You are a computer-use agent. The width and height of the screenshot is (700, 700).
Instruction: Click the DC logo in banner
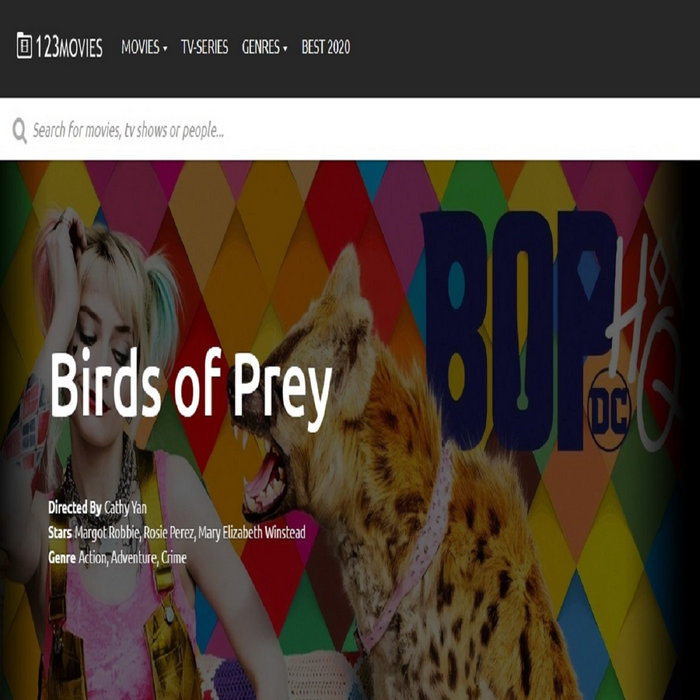609,410
